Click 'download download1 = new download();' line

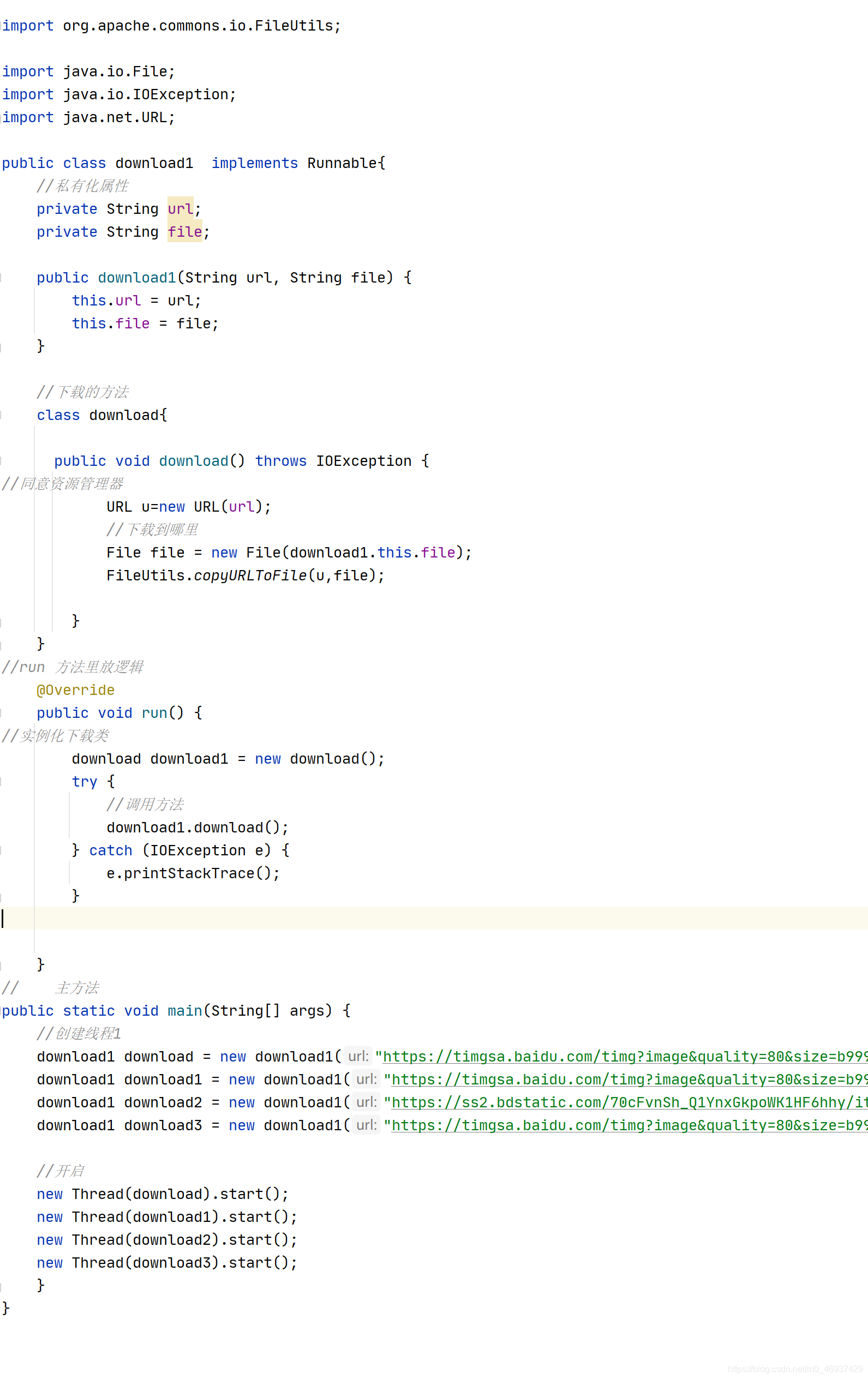(x=228, y=759)
